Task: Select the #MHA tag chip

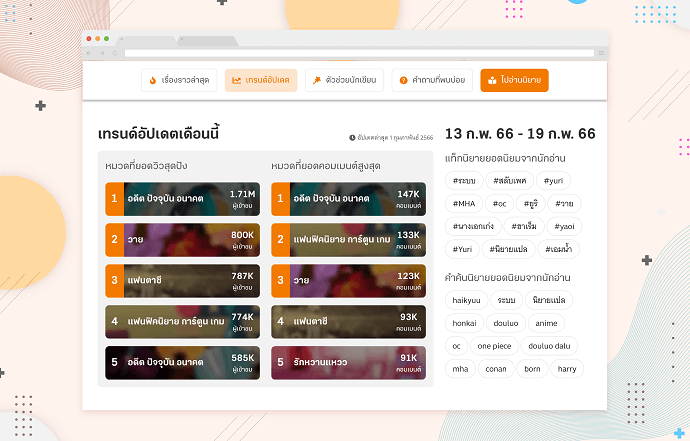Action: pos(464,203)
